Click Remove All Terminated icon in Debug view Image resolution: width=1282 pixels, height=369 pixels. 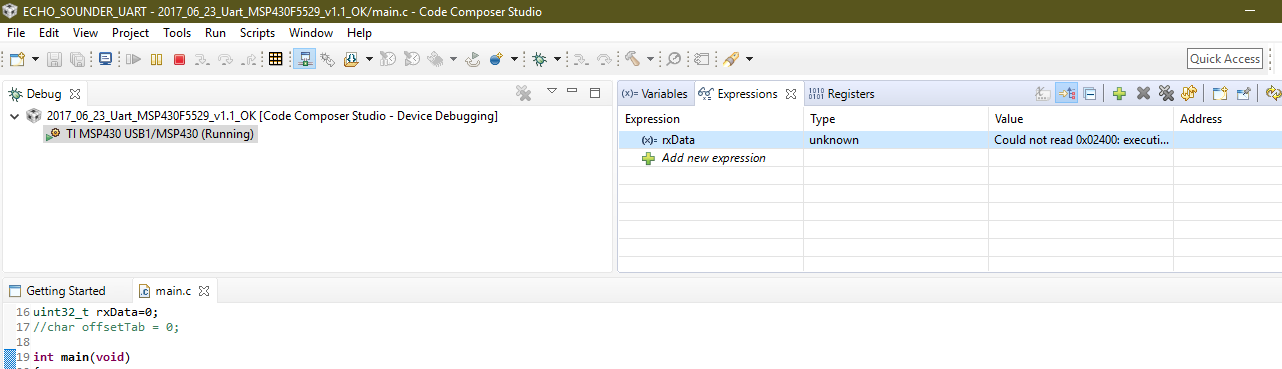coord(523,93)
